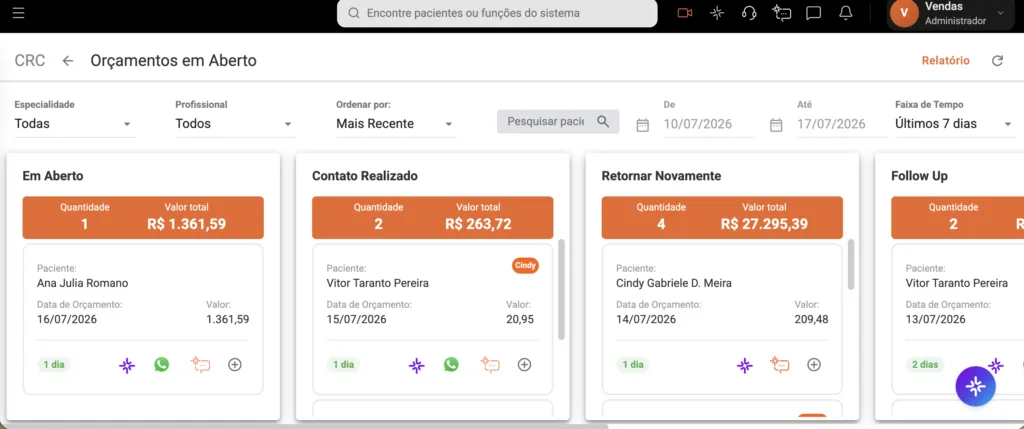Screen dimensions: 1024x429
Task: Open the floating AI assistant button
Action: pos(976,387)
